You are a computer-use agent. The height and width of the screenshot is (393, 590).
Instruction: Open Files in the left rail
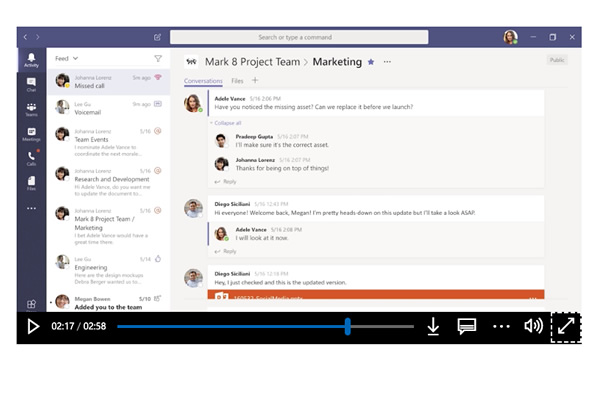(31, 183)
